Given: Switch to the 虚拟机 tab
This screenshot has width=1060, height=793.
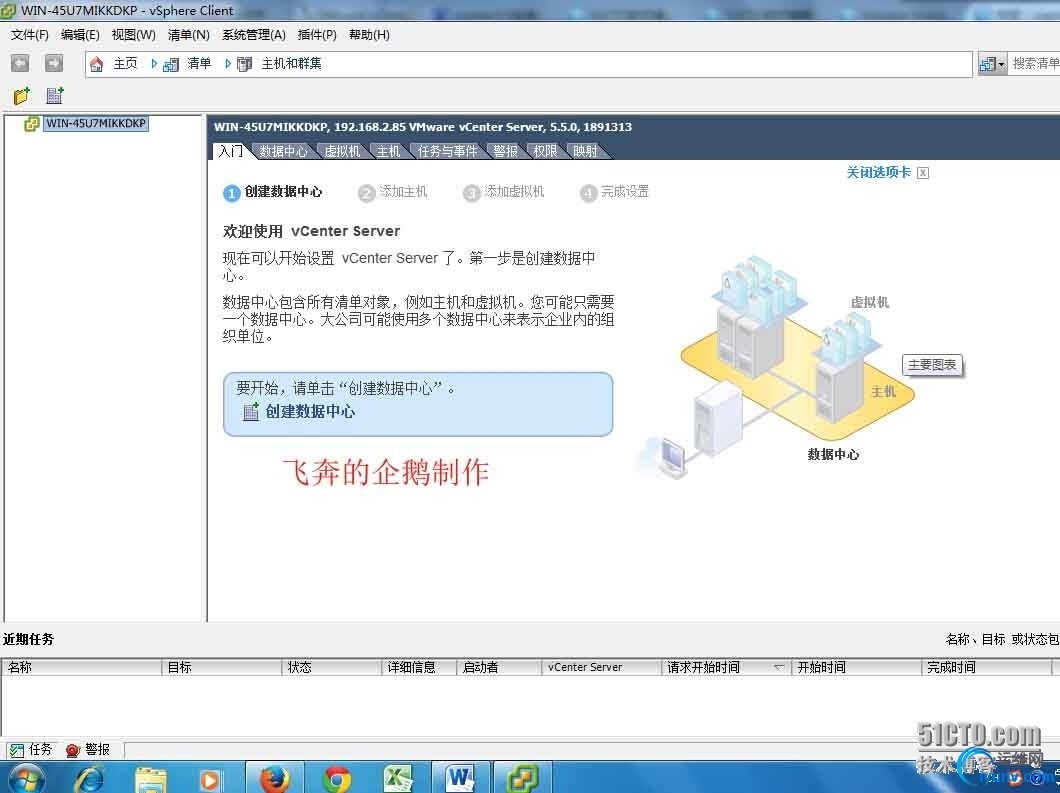Looking at the screenshot, I should pos(342,151).
